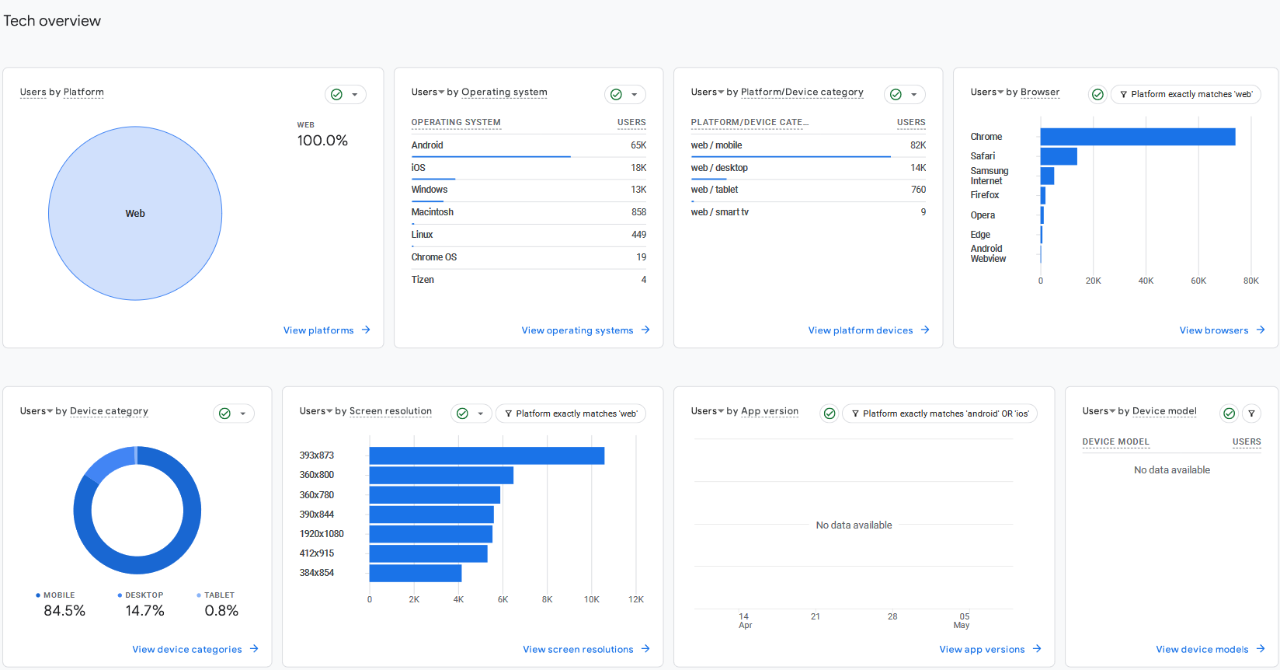This screenshot has height=670, width=1280.
Task: Expand the data quality caret in Users by Platform card
Action: point(355,95)
